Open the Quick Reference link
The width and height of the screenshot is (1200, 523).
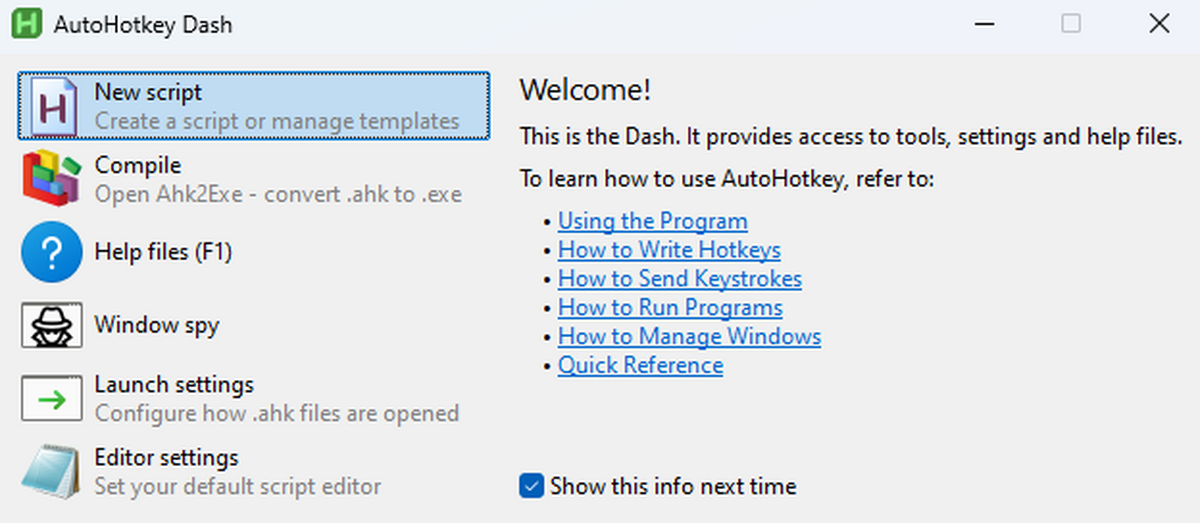point(640,366)
